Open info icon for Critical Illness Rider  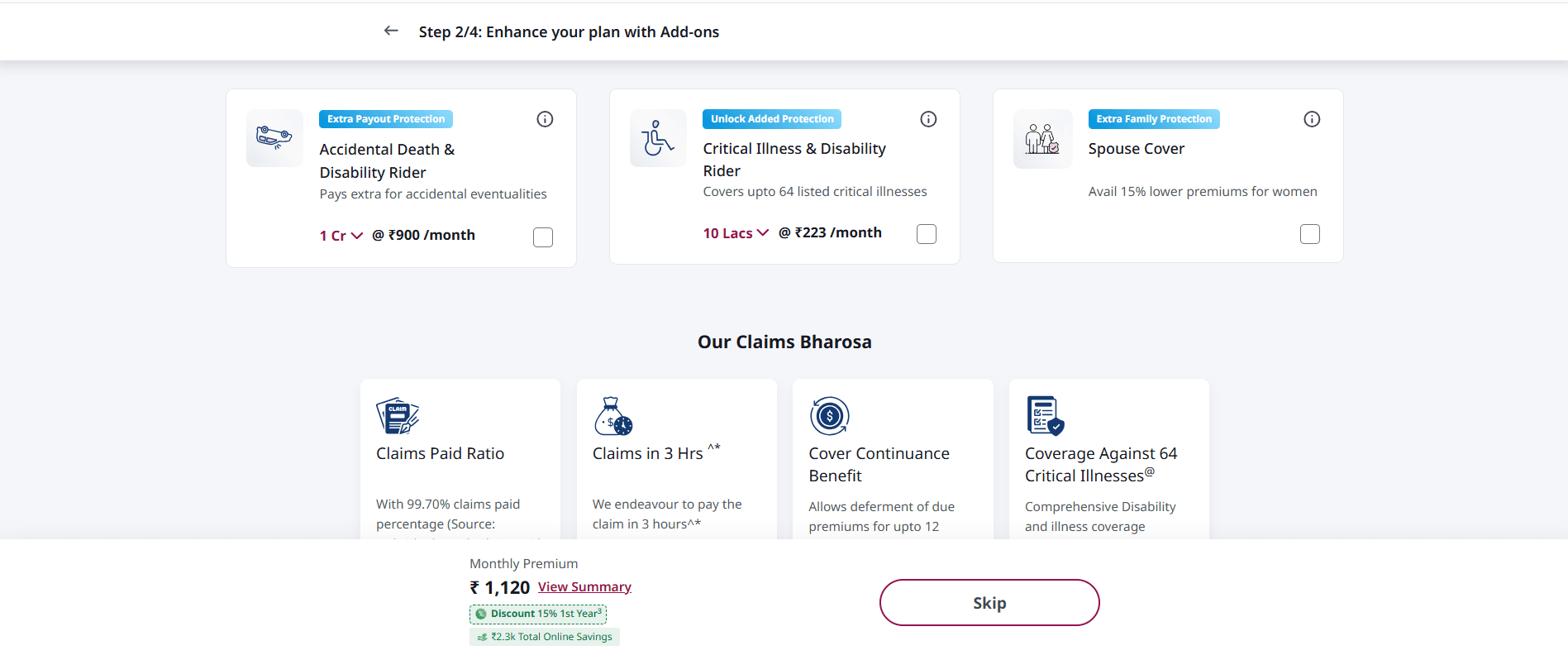(928, 119)
